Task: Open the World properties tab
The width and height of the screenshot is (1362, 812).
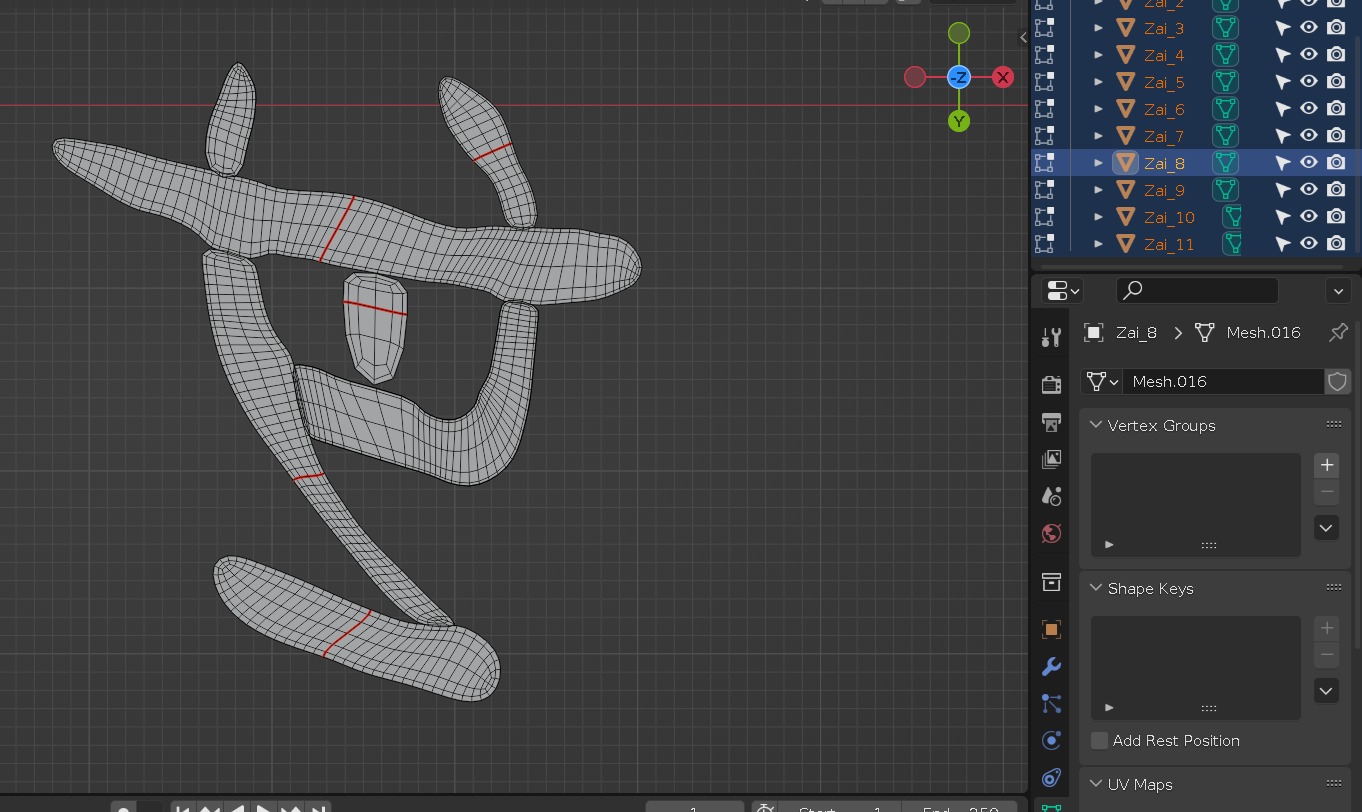Action: (x=1051, y=533)
